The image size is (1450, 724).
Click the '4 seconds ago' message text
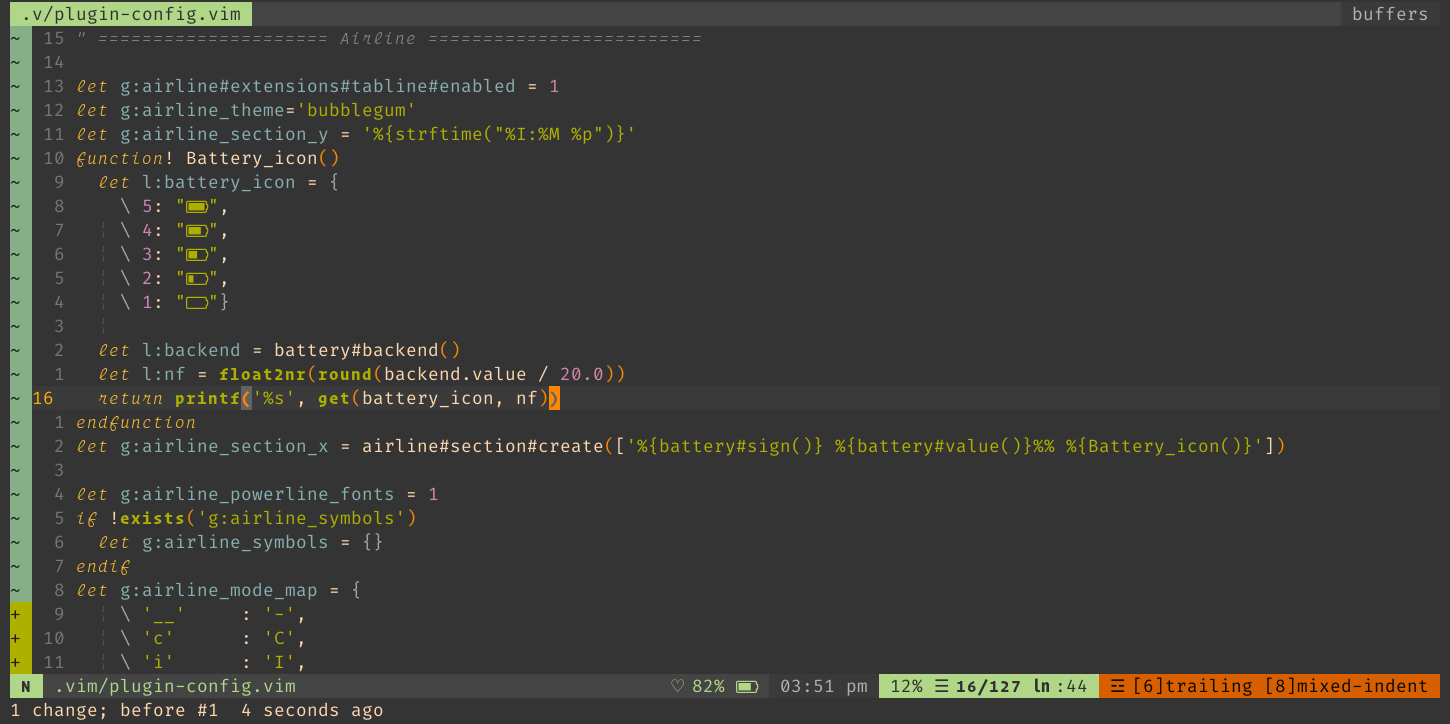click(312, 711)
